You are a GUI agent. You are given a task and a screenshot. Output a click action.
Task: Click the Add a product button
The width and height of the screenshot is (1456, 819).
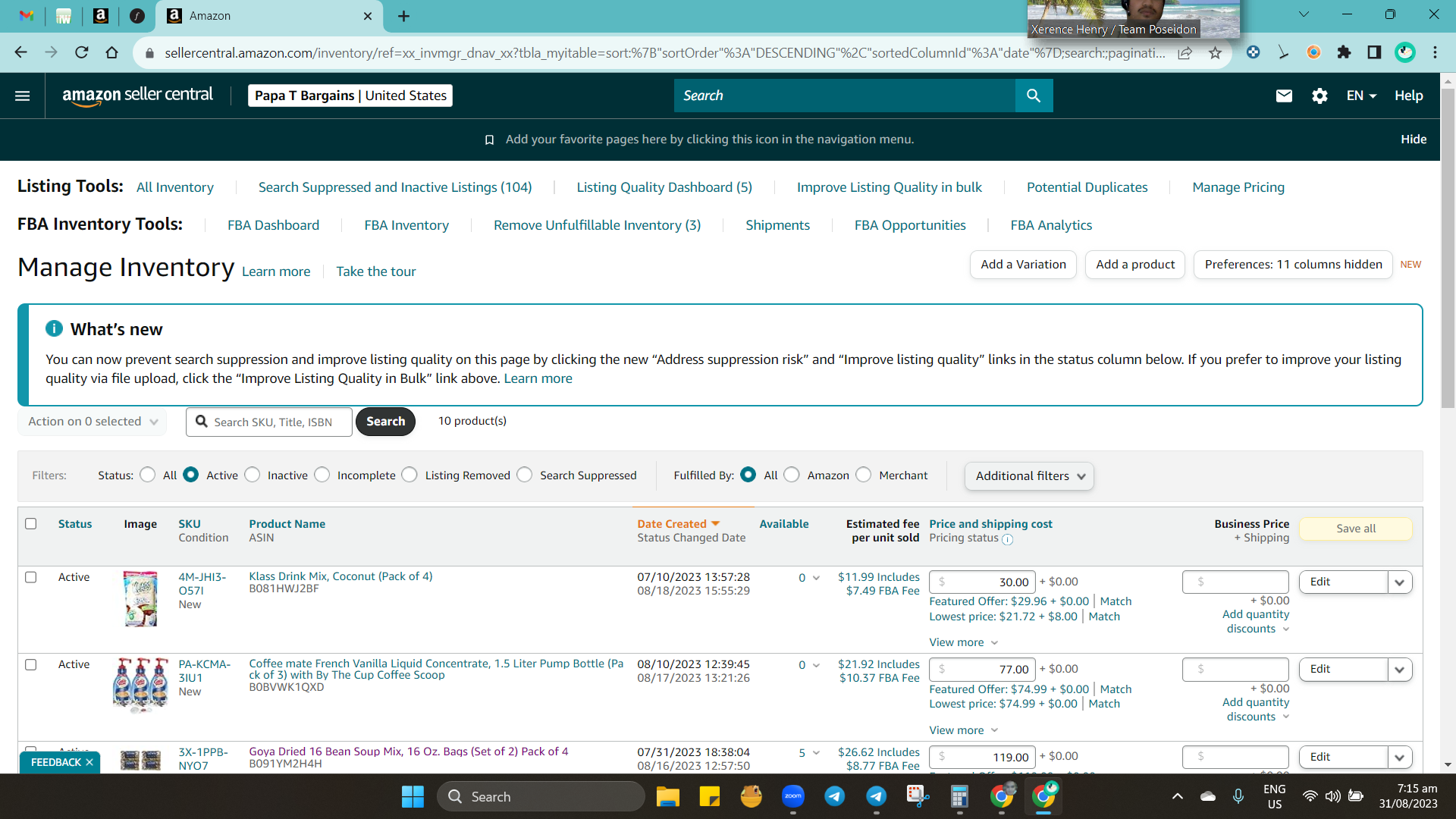click(1135, 265)
